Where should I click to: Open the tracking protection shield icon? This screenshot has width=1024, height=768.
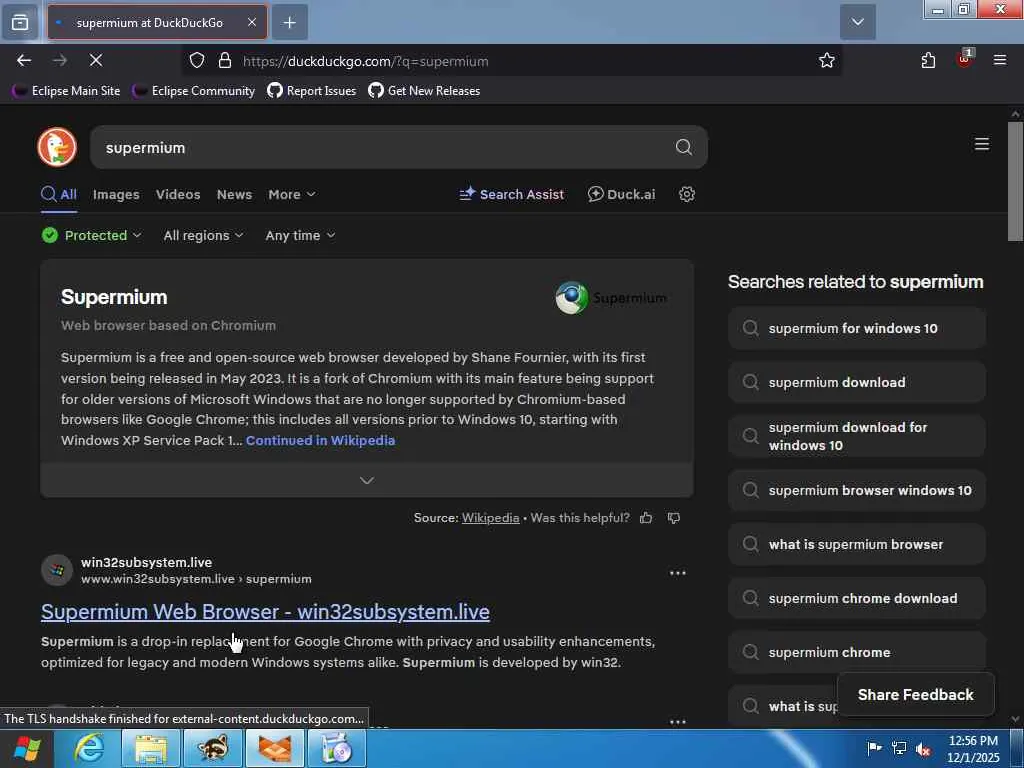coord(197,61)
